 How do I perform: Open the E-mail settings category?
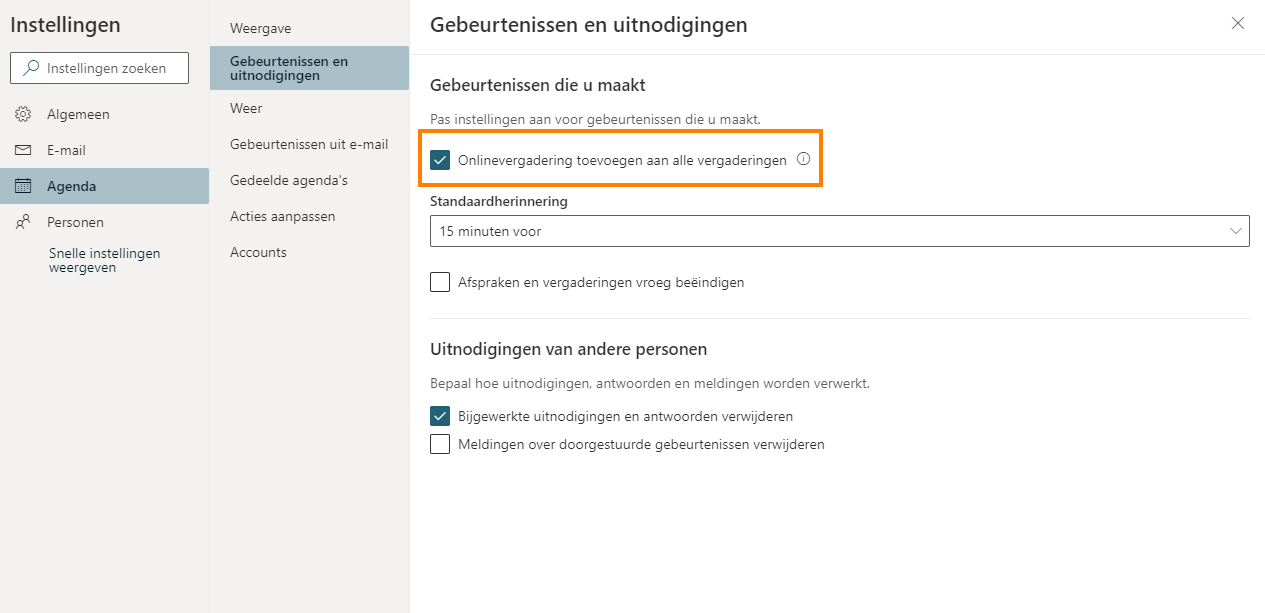pyautogui.click(x=105, y=150)
